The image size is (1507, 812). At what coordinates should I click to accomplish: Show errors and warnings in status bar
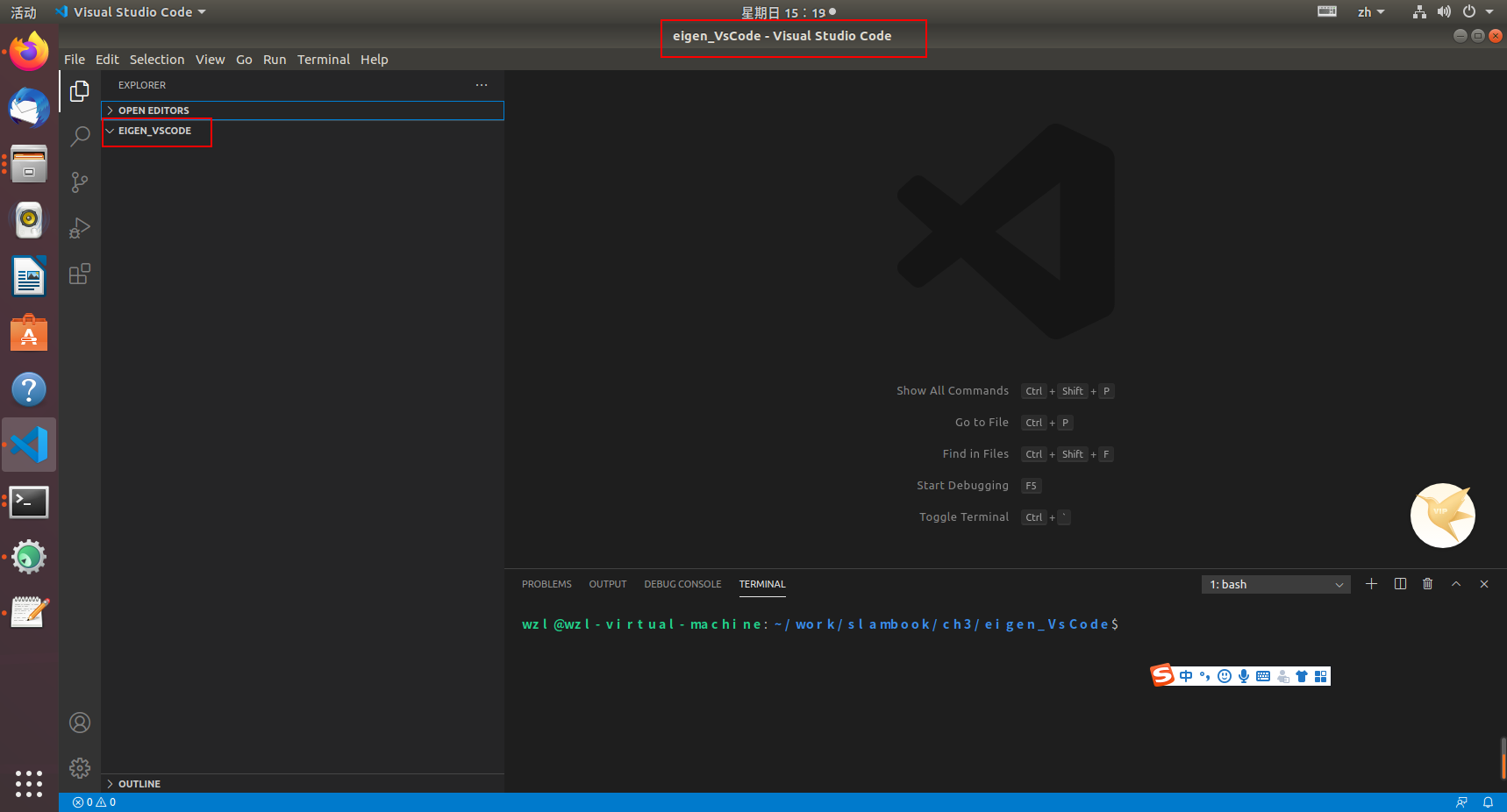click(x=94, y=802)
